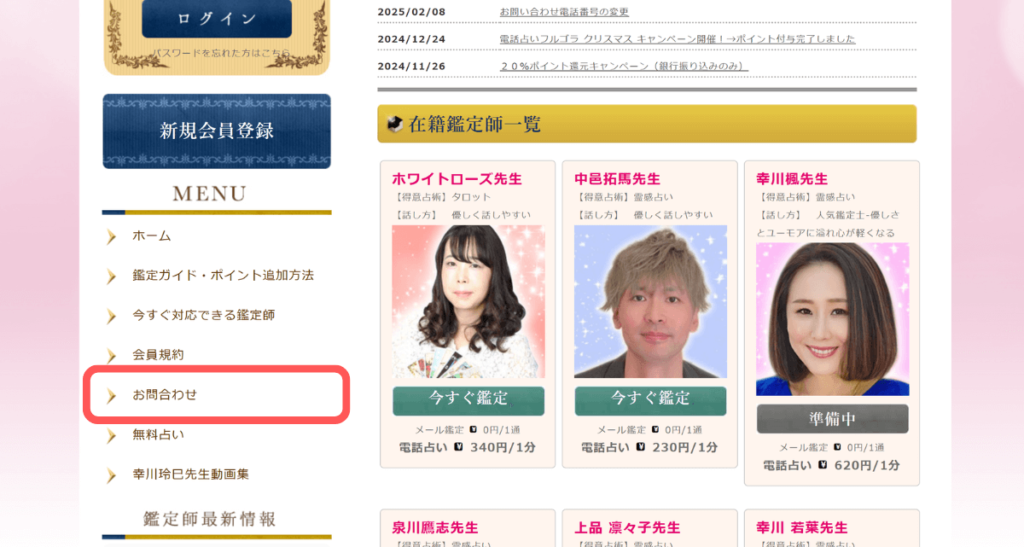Image resolution: width=1024 pixels, height=547 pixels.
Task: Open 鑑定ガイド・ポイント追加方法 menu item
Action: (x=230, y=275)
